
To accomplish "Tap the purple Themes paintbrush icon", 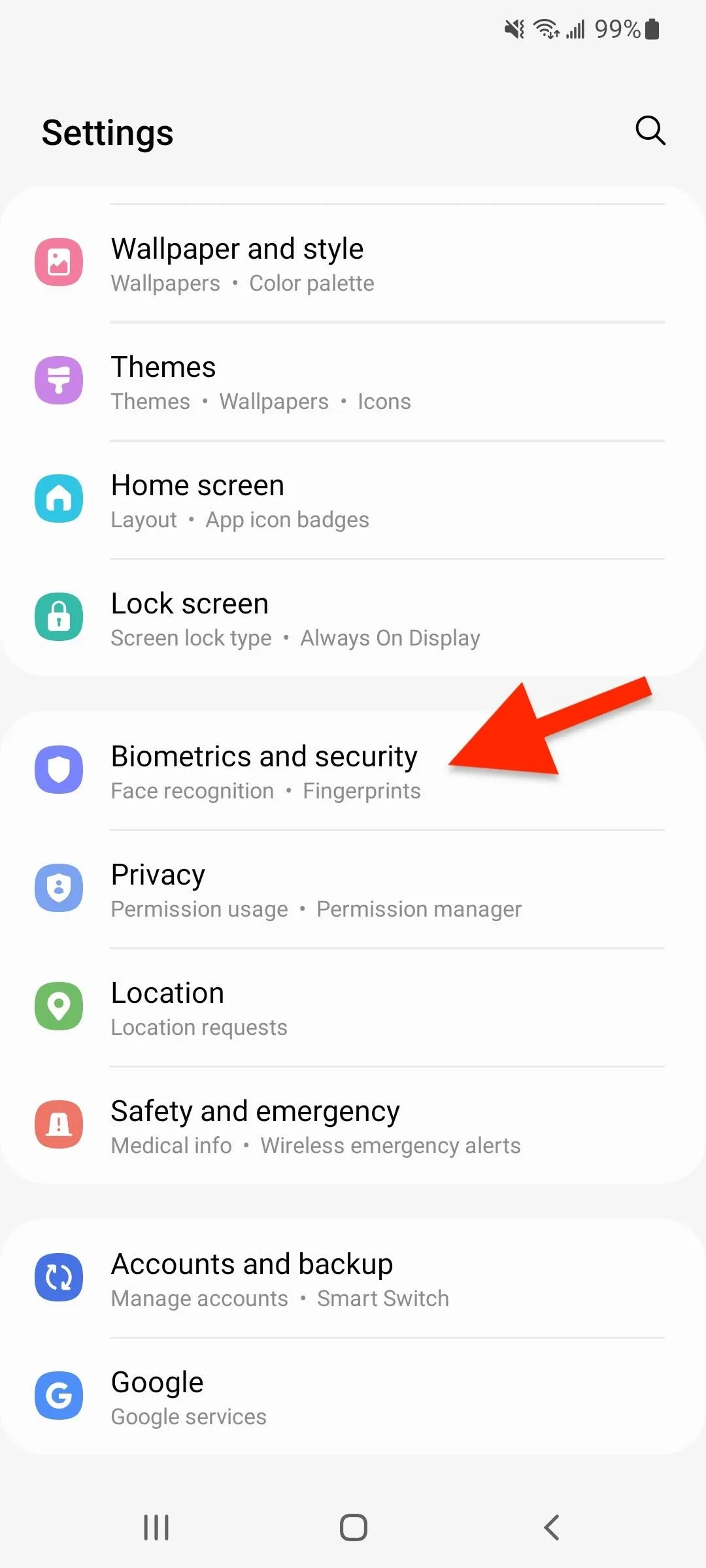I will click(59, 380).
